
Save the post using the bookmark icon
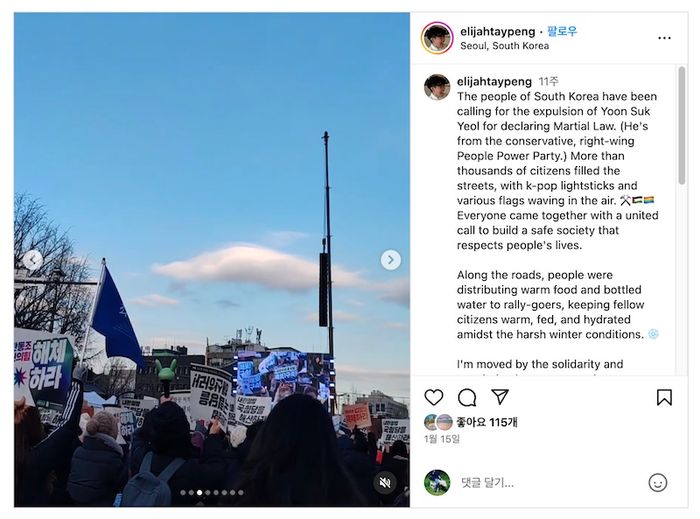click(664, 397)
